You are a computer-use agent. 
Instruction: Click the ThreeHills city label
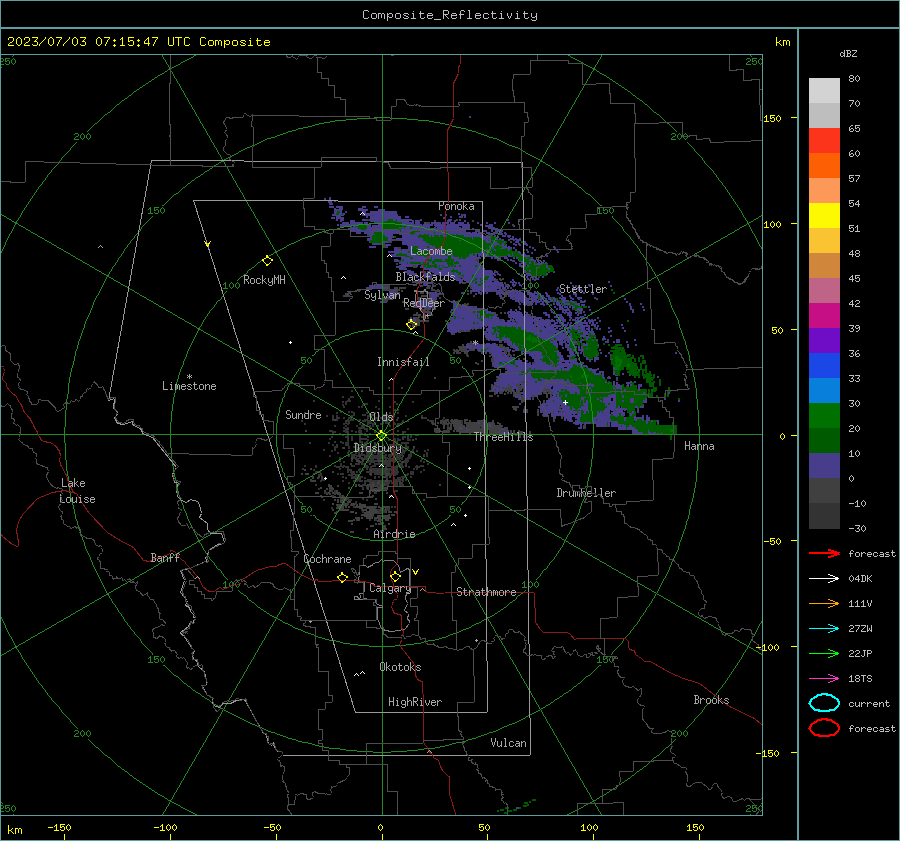503,437
